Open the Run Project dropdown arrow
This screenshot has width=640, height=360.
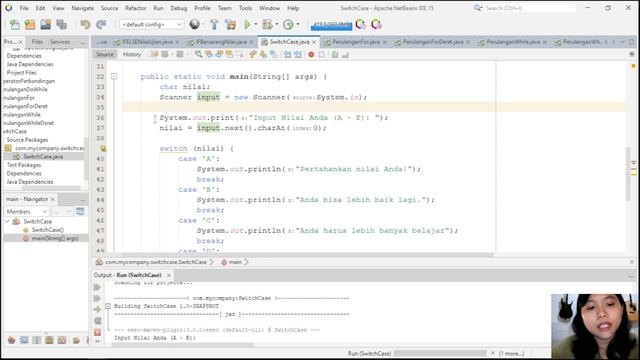click(x=256, y=24)
